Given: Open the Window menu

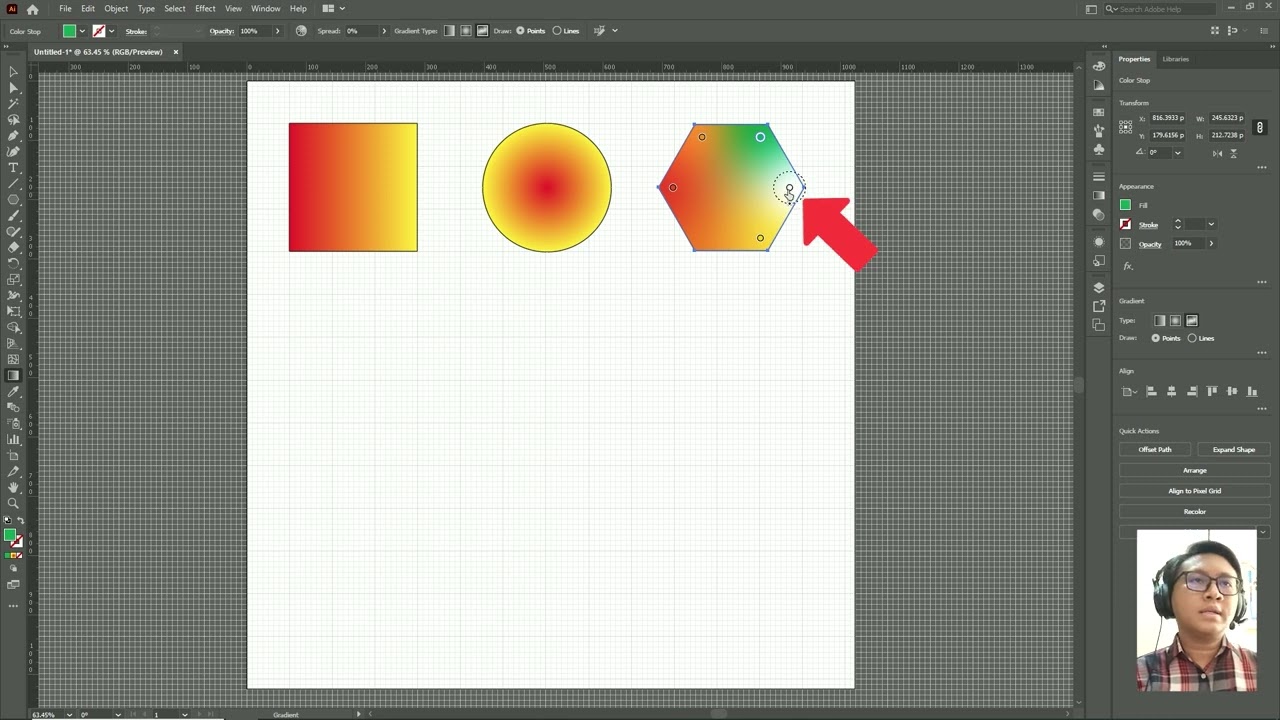Looking at the screenshot, I should click(x=266, y=9).
